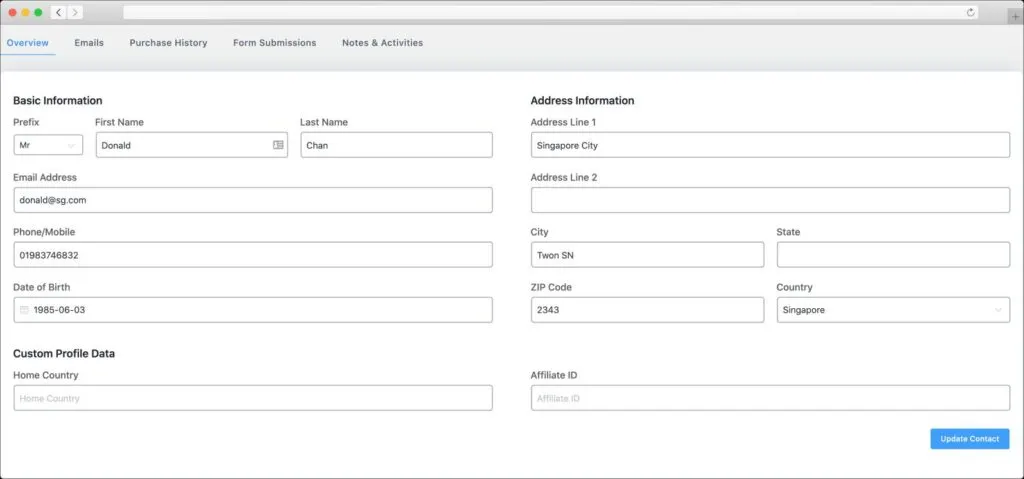Click the Home Country input field
The width and height of the screenshot is (1024, 479).
coord(253,398)
